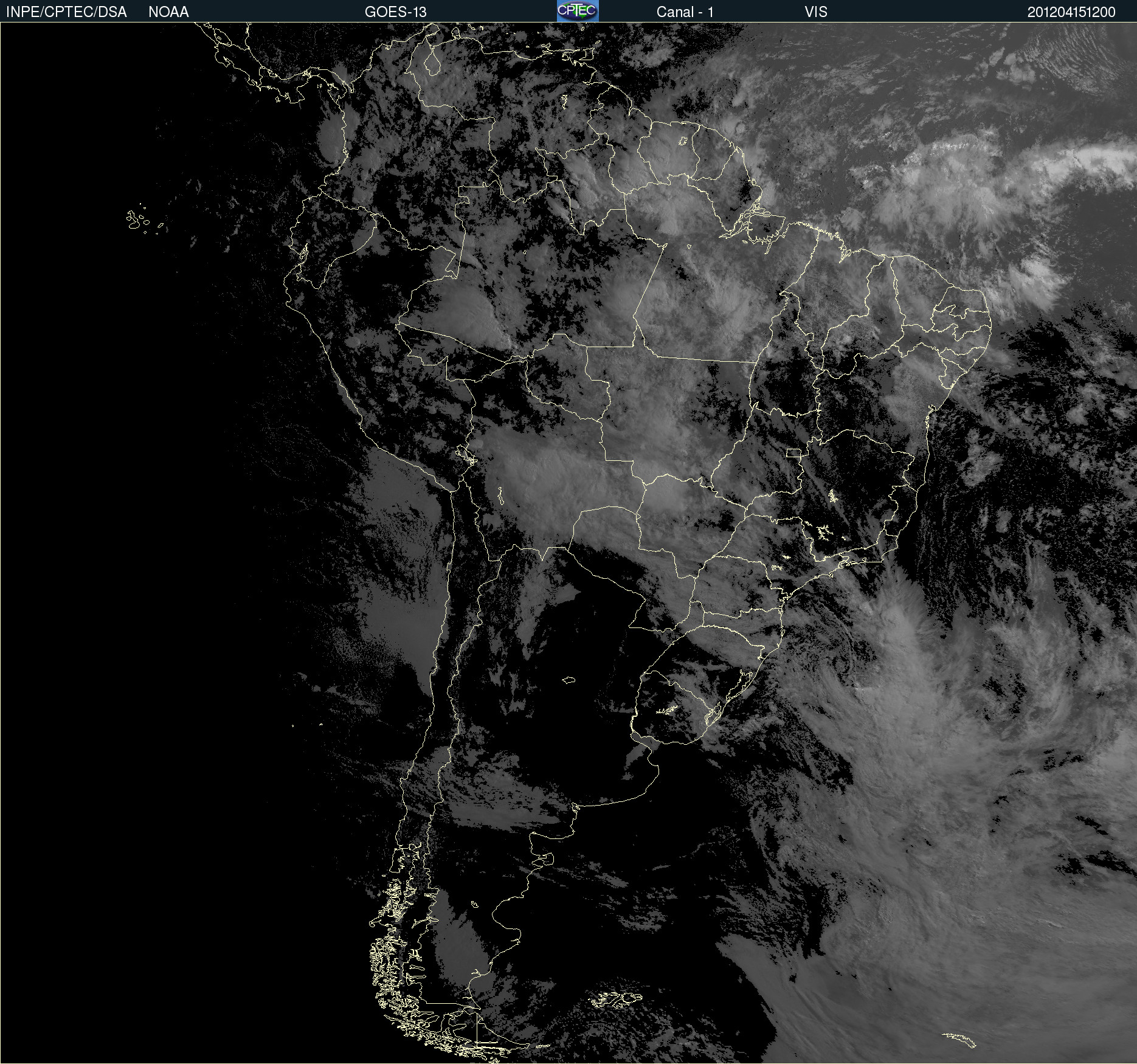Click the NOAA label in header
The height and width of the screenshot is (1064, 1137).
point(168,12)
